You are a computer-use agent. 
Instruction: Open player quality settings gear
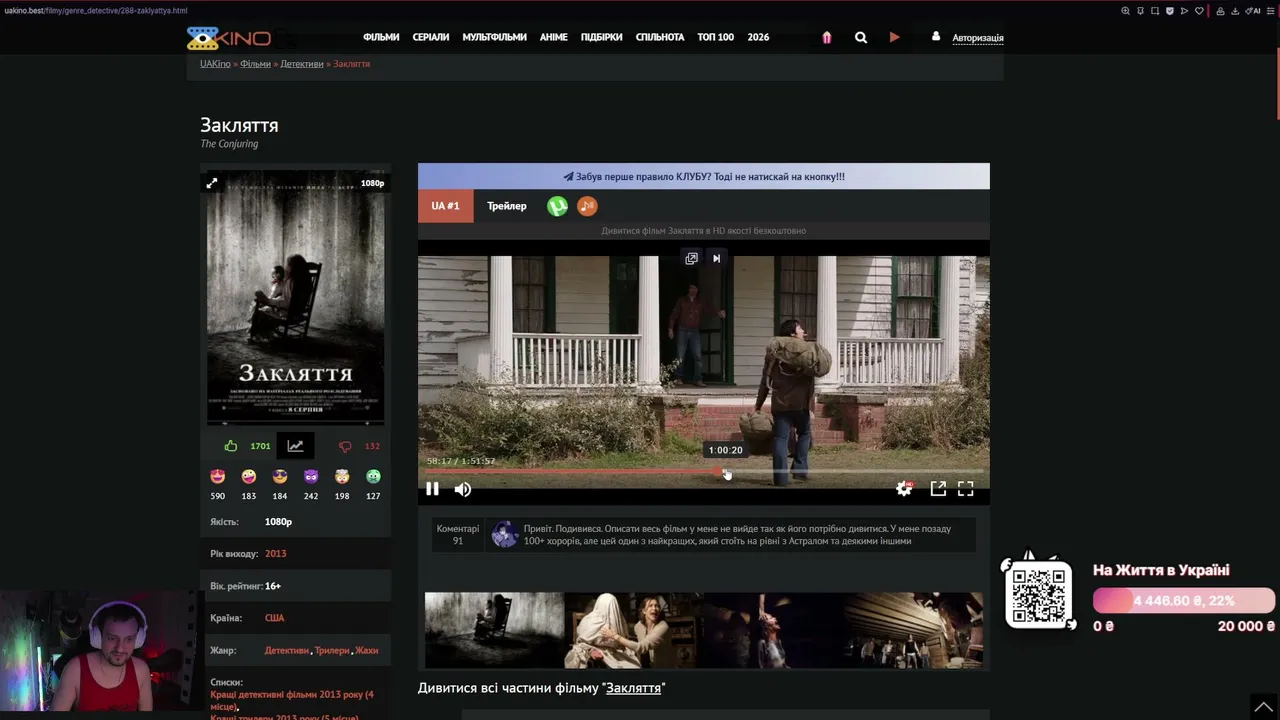click(x=904, y=489)
